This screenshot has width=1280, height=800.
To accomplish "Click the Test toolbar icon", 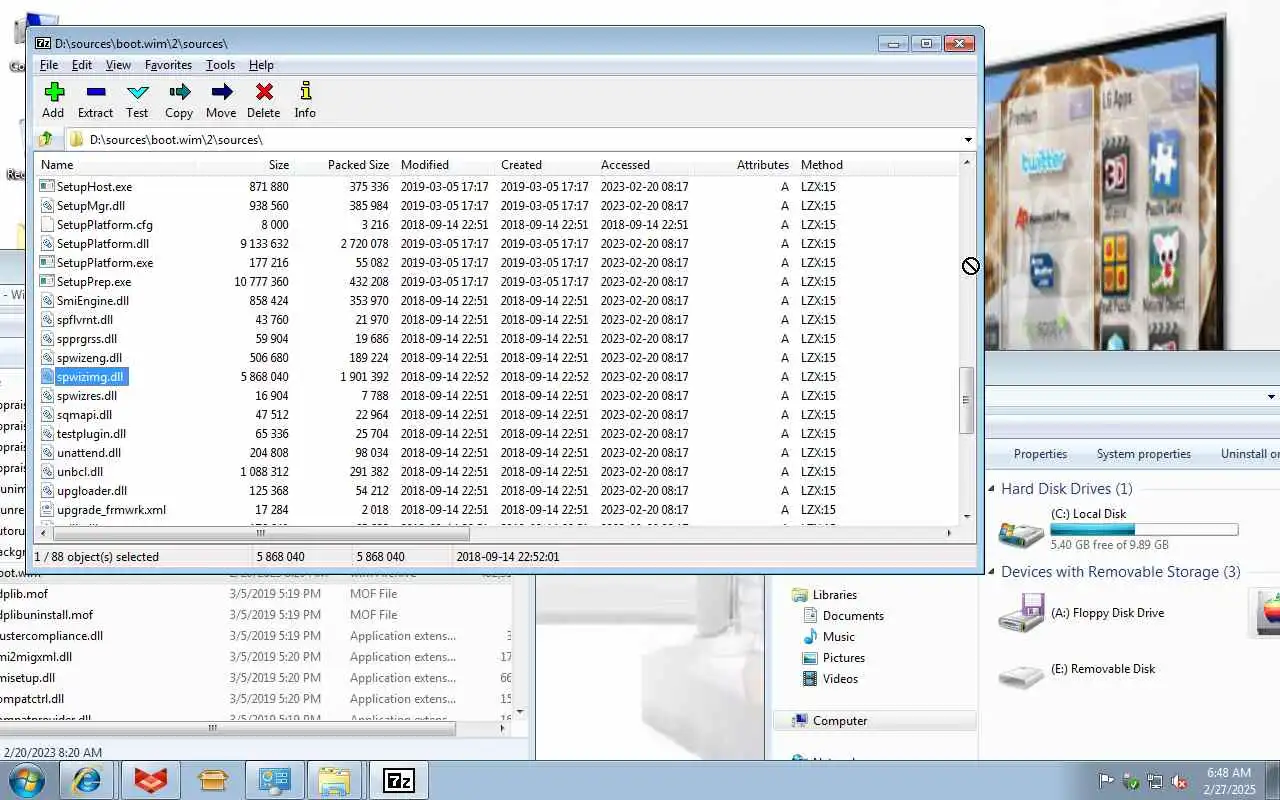I will click(138, 92).
